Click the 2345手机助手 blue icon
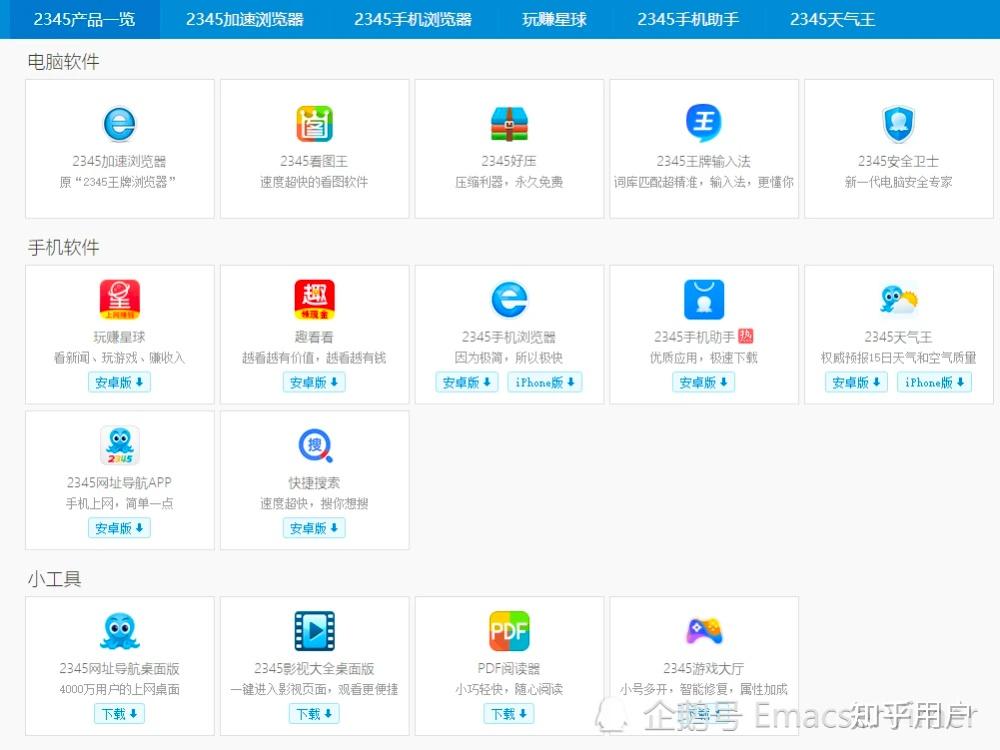1000x750 pixels. [704, 299]
